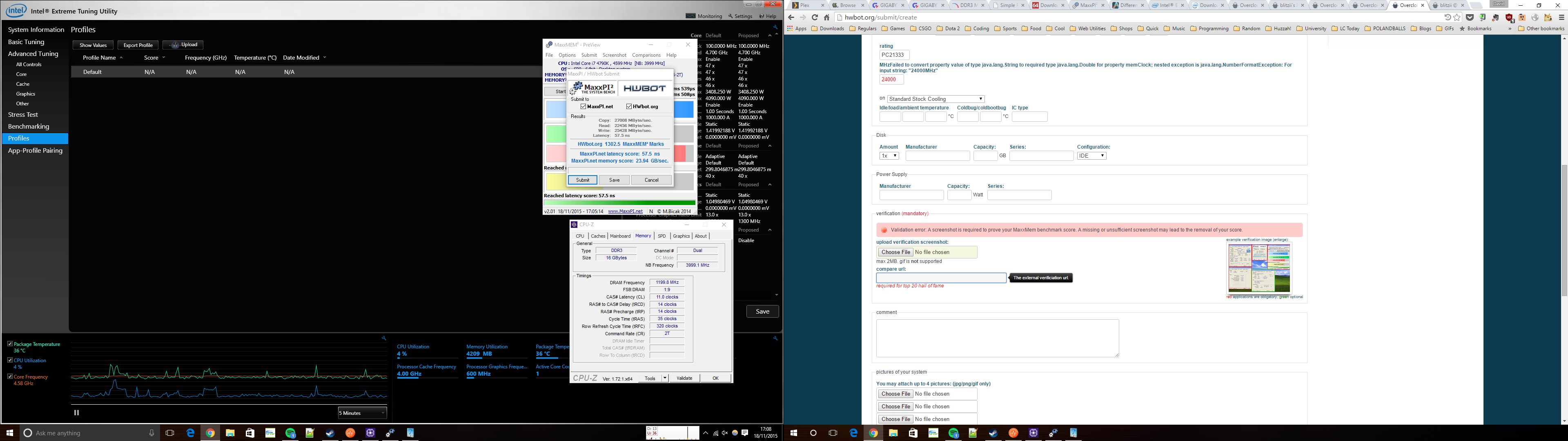Click Chrome home button
The height and width of the screenshot is (441, 1568).
click(x=826, y=17)
